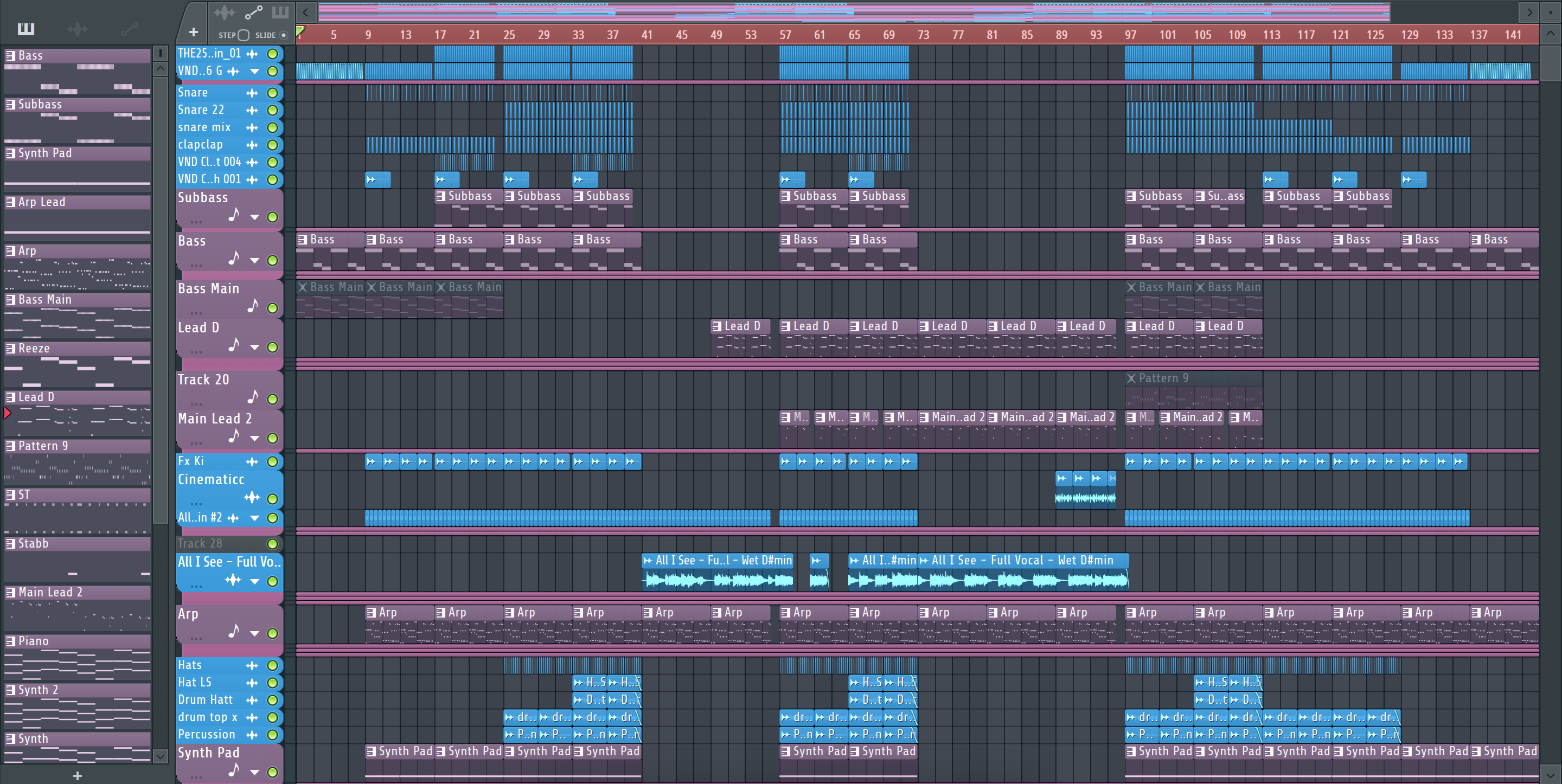Image resolution: width=1562 pixels, height=784 pixels.
Task: Click bar 57 on the timeline ruler
Action: 785,35
